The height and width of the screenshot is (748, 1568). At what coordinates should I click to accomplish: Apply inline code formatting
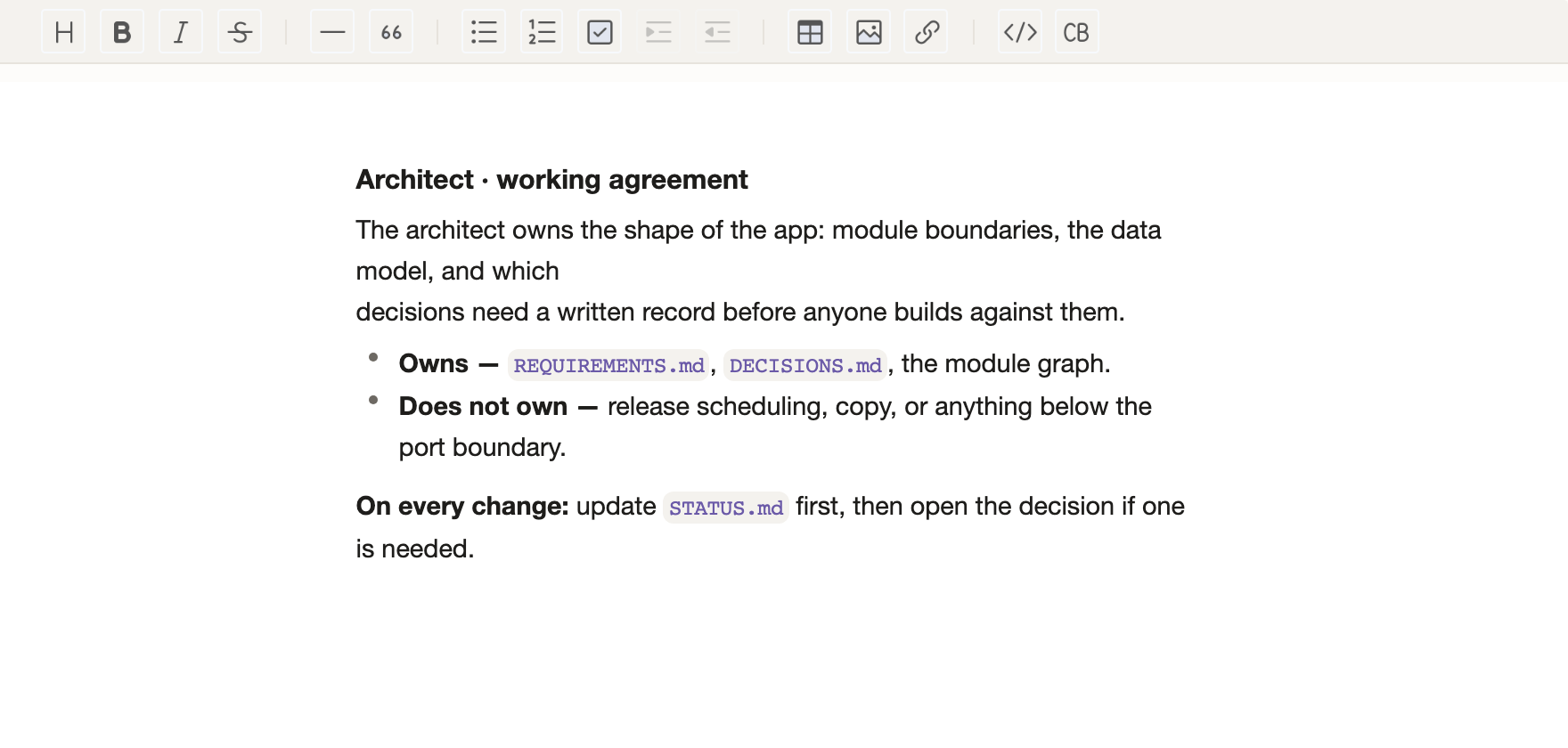pos(1020,32)
